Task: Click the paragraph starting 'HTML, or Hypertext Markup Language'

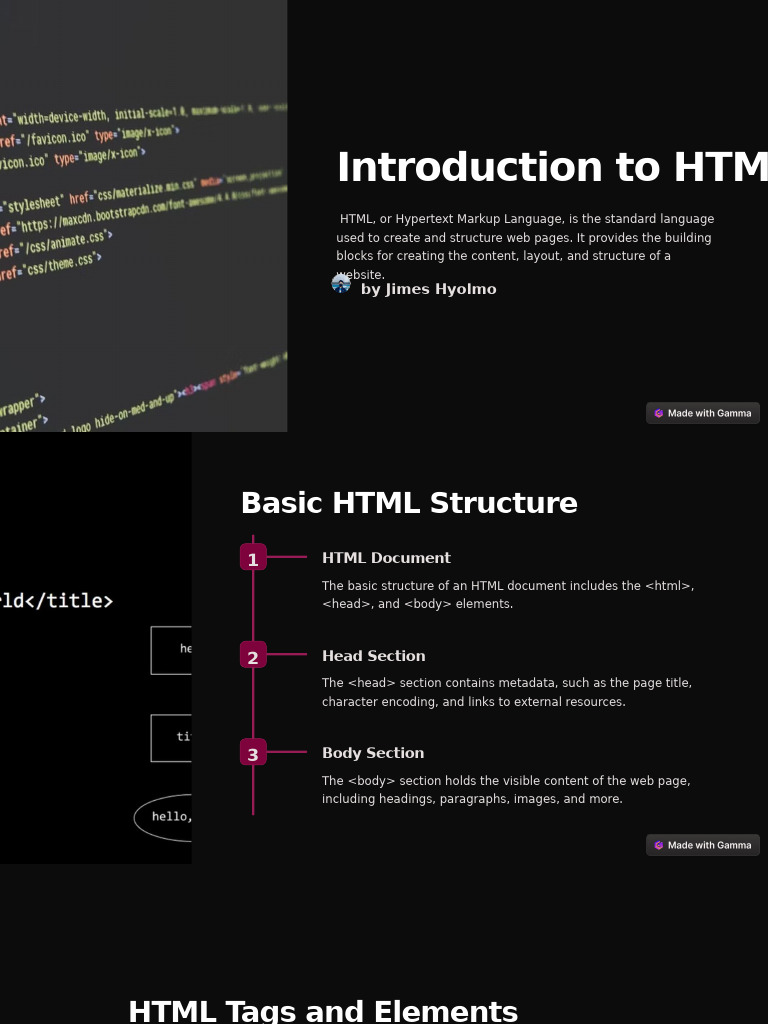Action: click(x=526, y=246)
